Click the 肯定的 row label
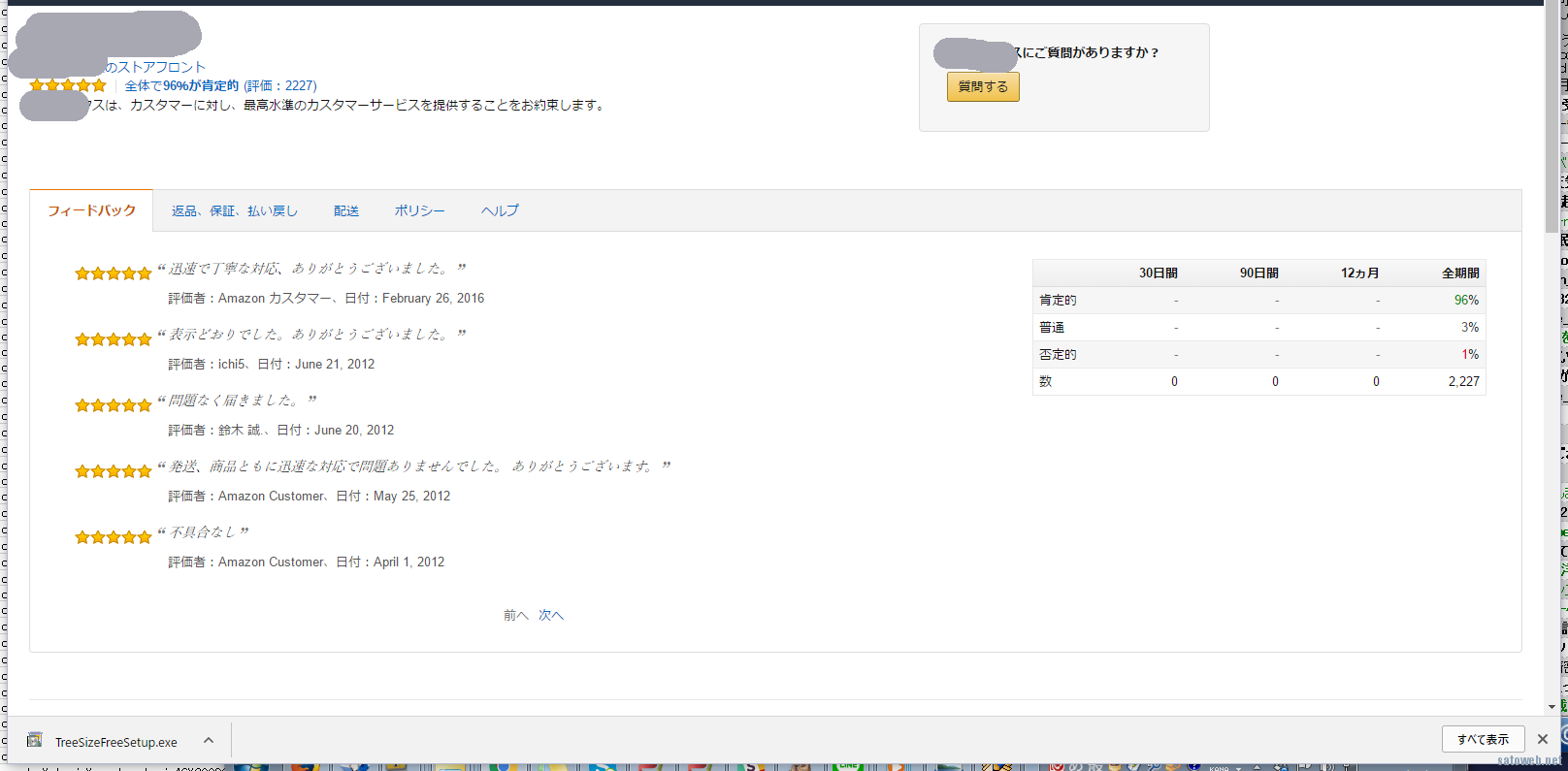The image size is (1568, 771). coord(1058,300)
